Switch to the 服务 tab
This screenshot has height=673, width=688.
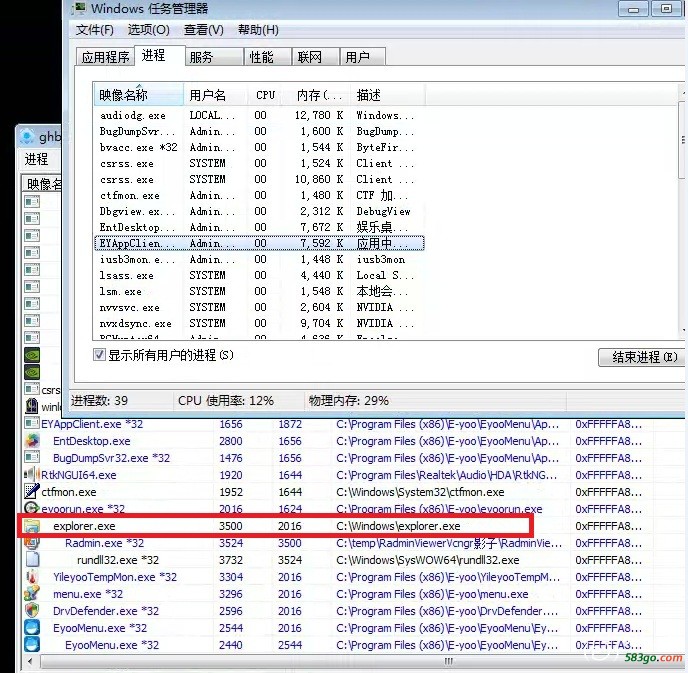point(214,57)
